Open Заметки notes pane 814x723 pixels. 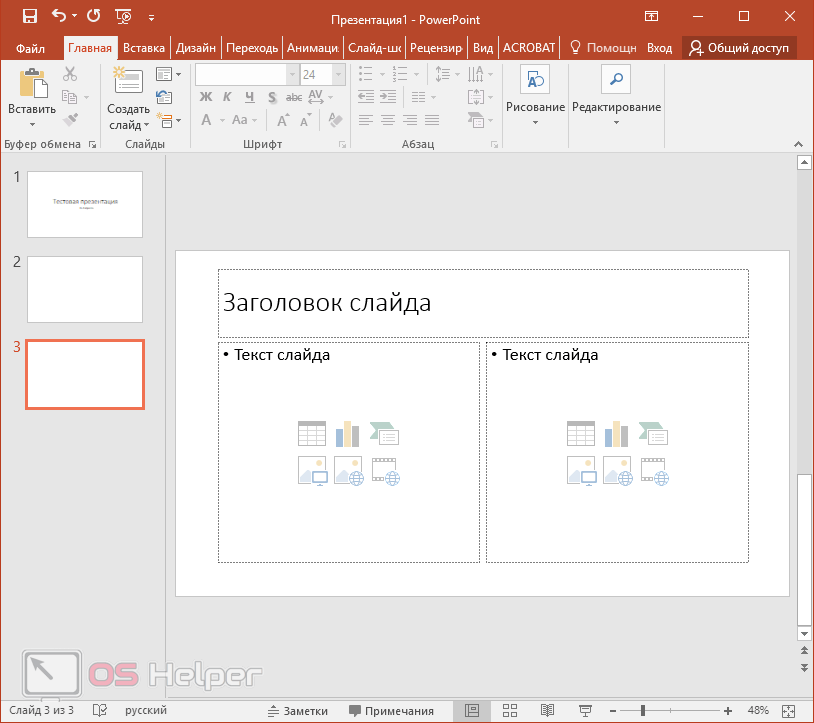298,711
